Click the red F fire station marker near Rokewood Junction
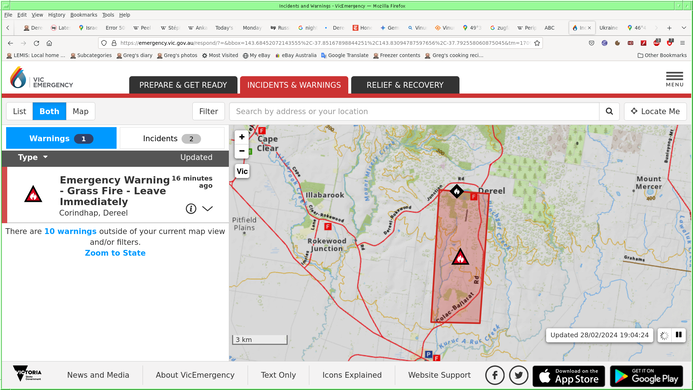Image resolution: width=693 pixels, height=390 pixels. 327,226
